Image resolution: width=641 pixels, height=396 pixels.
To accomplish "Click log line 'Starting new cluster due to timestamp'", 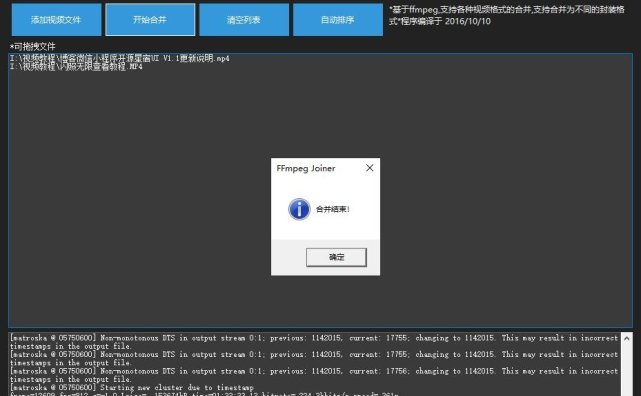I will coord(132,387).
